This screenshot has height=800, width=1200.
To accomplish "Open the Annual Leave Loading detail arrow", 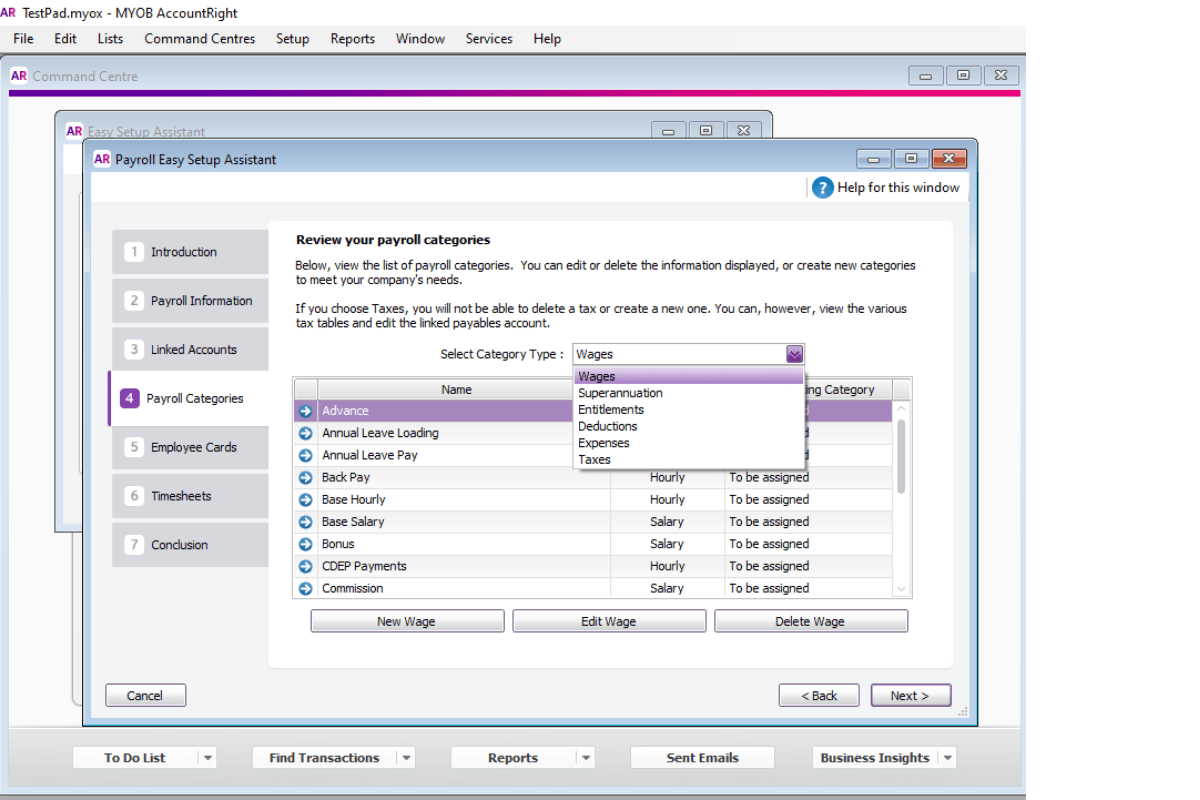I will point(305,432).
